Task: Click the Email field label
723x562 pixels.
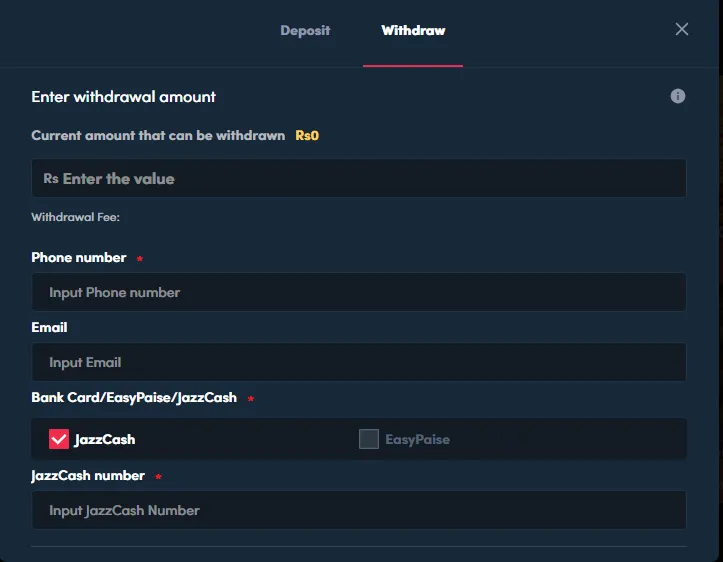Action: [x=50, y=327]
